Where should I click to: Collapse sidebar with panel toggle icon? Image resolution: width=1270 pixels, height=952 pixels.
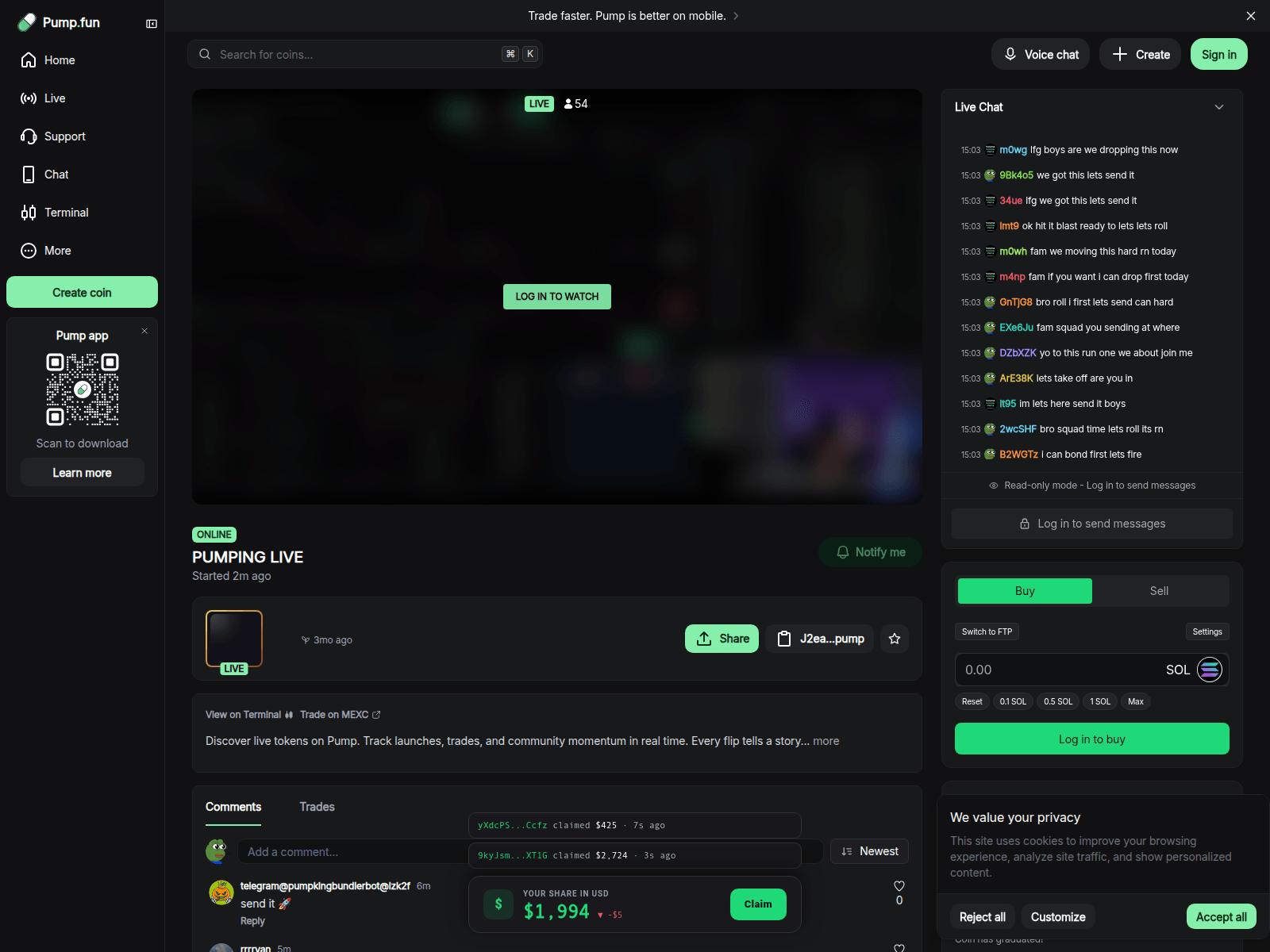click(x=152, y=24)
